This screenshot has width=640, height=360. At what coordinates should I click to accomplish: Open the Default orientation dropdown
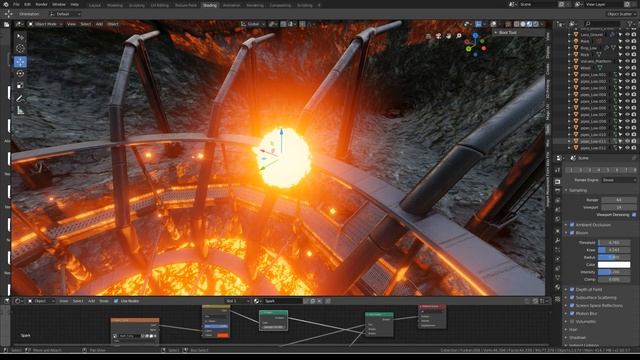pos(64,14)
